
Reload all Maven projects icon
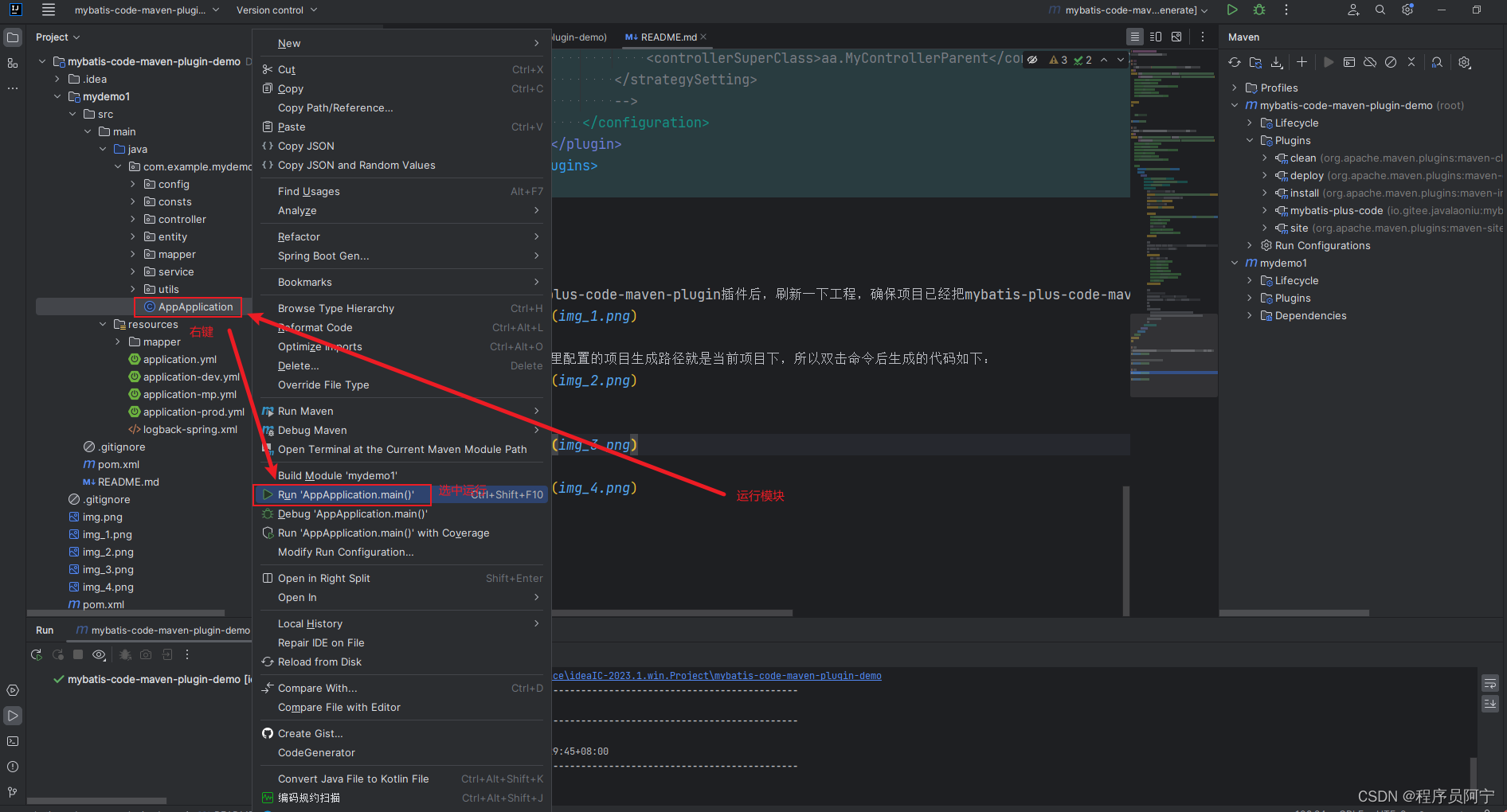[x=1235, y=62]
